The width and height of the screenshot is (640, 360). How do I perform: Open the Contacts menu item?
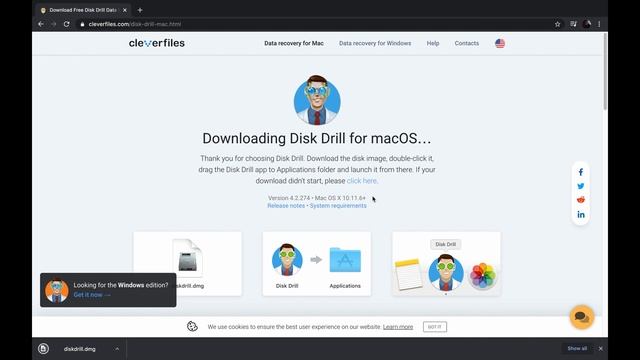[x=467, y=43]
